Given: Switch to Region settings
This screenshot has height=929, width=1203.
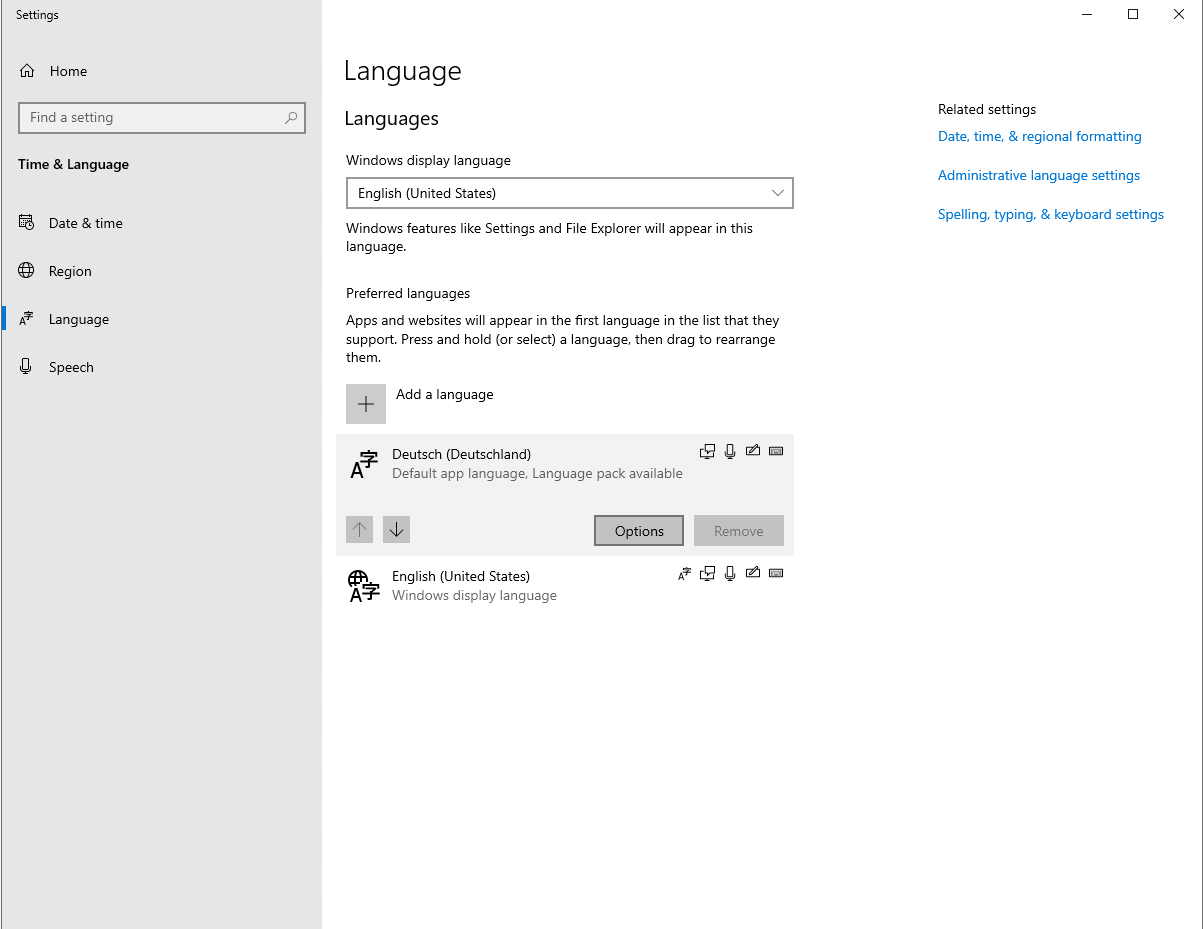Looking at the screenshot, I should point(25,270).
